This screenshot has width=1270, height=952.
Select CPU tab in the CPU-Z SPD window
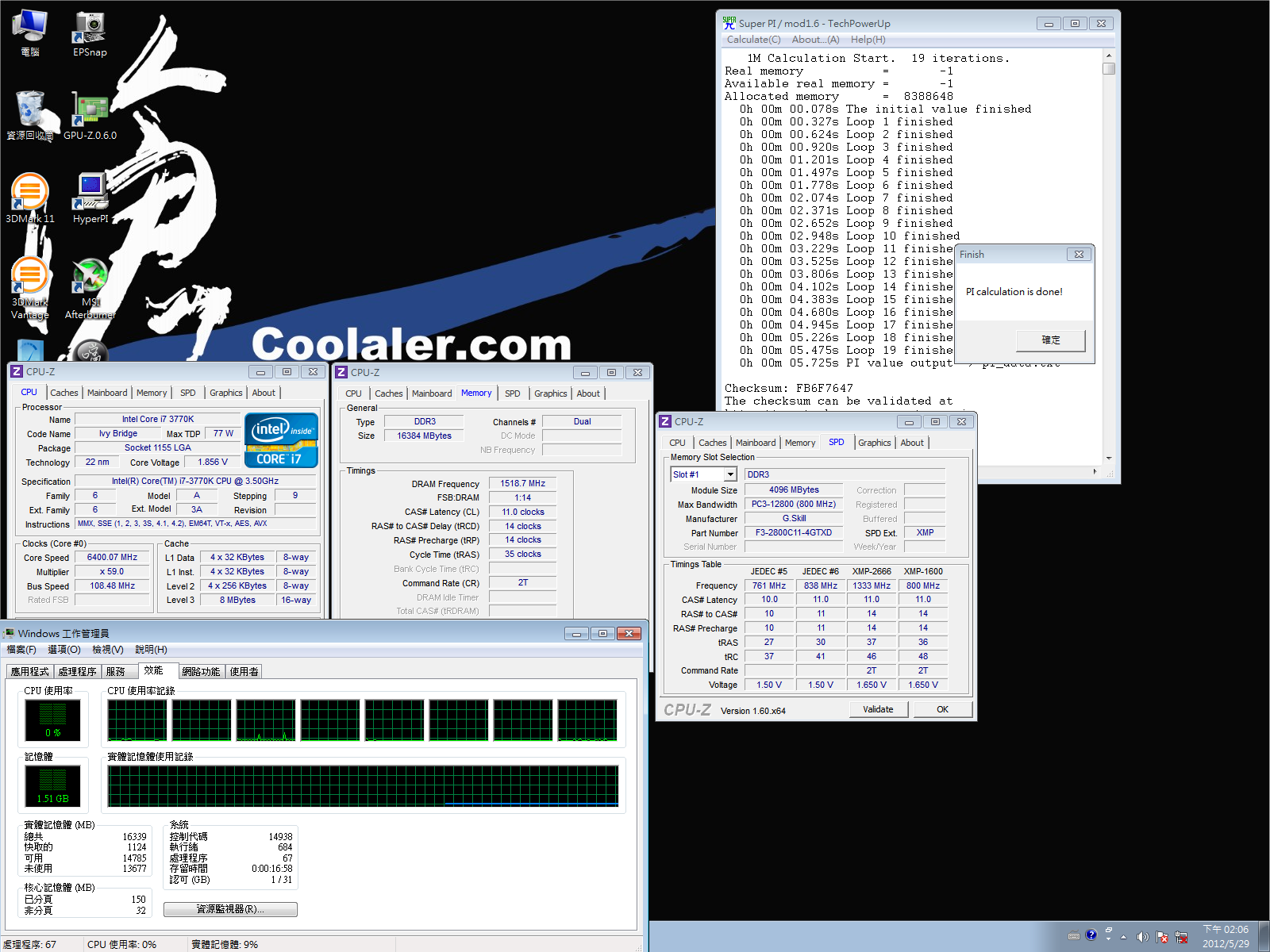[677, 443]
